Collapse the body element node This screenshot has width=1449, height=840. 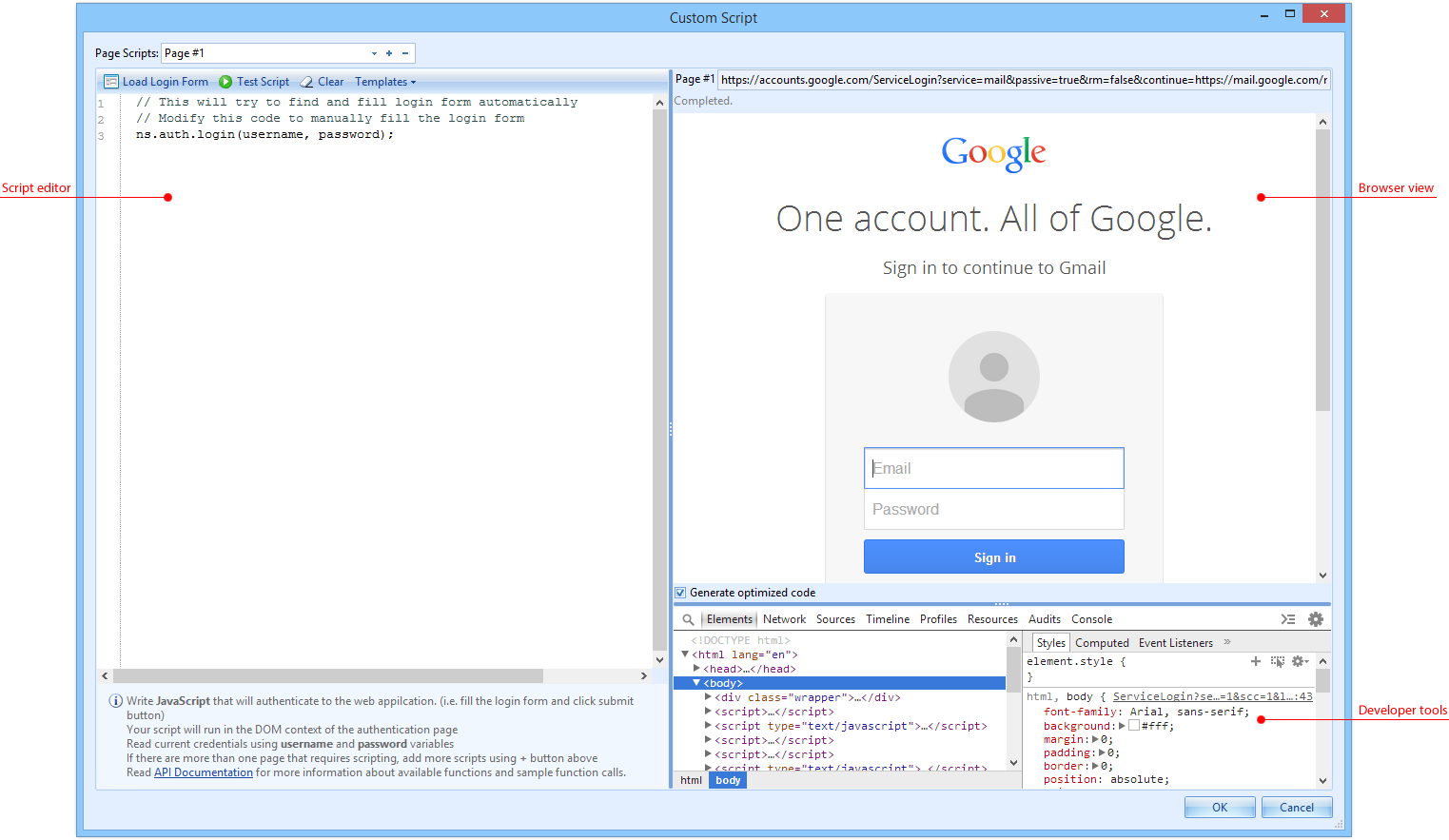tap(696, 683)
